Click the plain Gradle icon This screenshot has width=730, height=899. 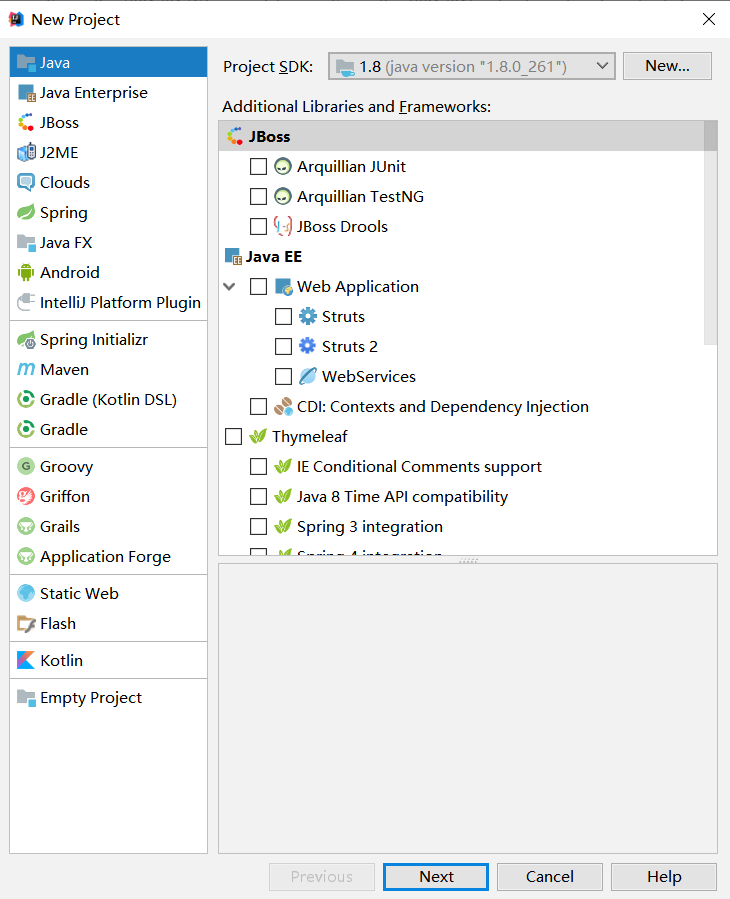tap(26, 429)
